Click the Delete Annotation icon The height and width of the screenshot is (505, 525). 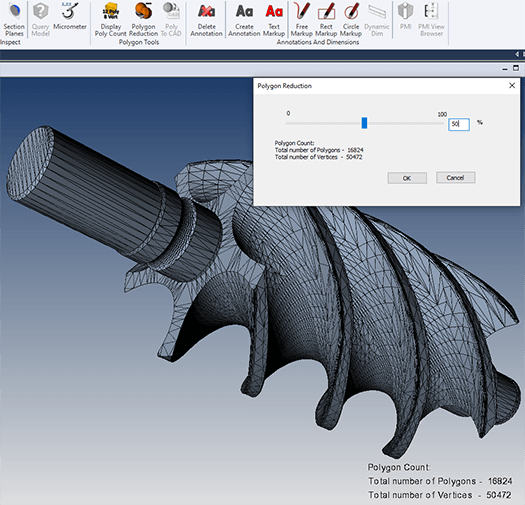click(x=206, y=19)
